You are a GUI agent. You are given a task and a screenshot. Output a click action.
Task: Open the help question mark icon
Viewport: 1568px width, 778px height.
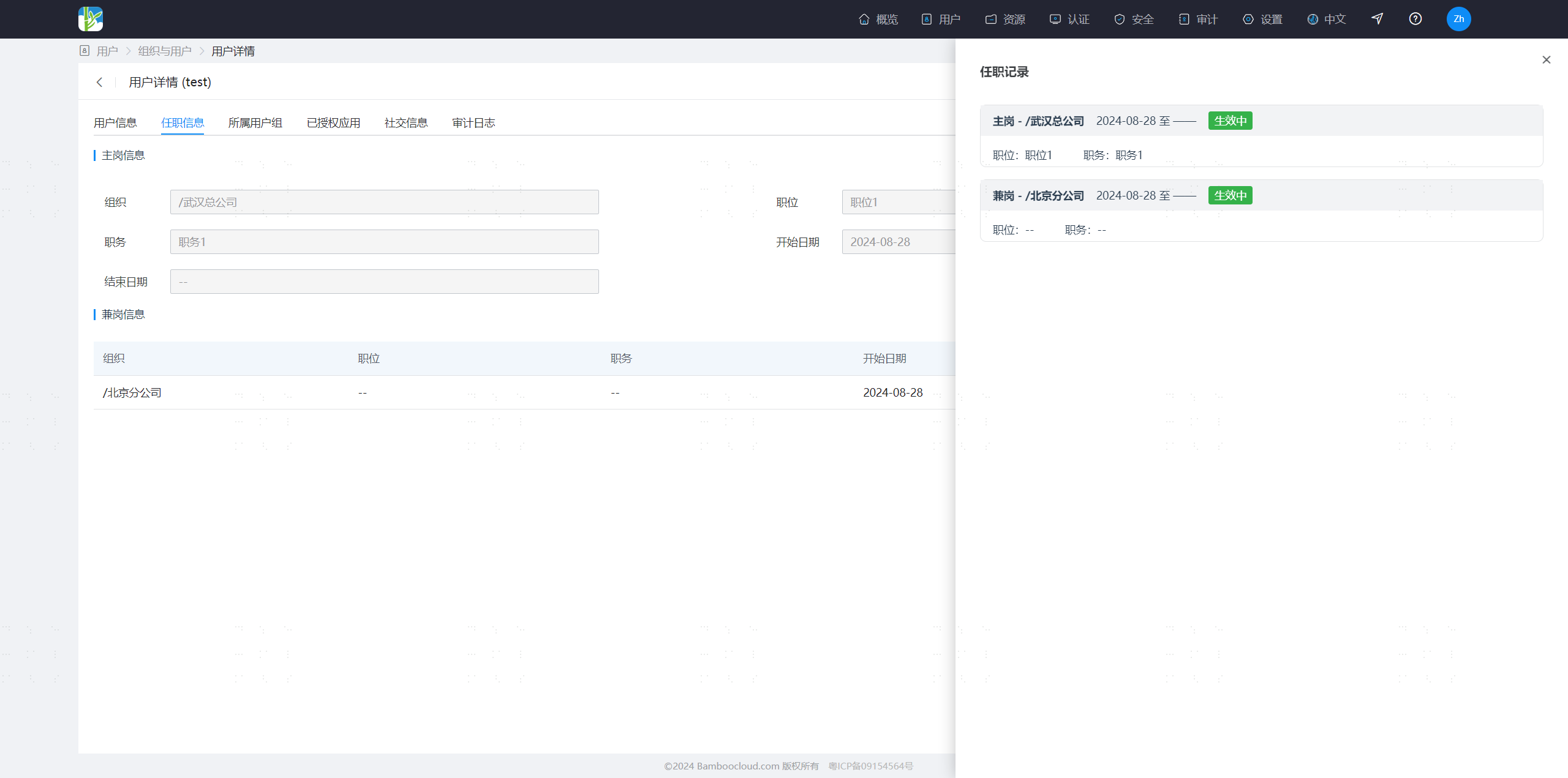click(1415, 19)
